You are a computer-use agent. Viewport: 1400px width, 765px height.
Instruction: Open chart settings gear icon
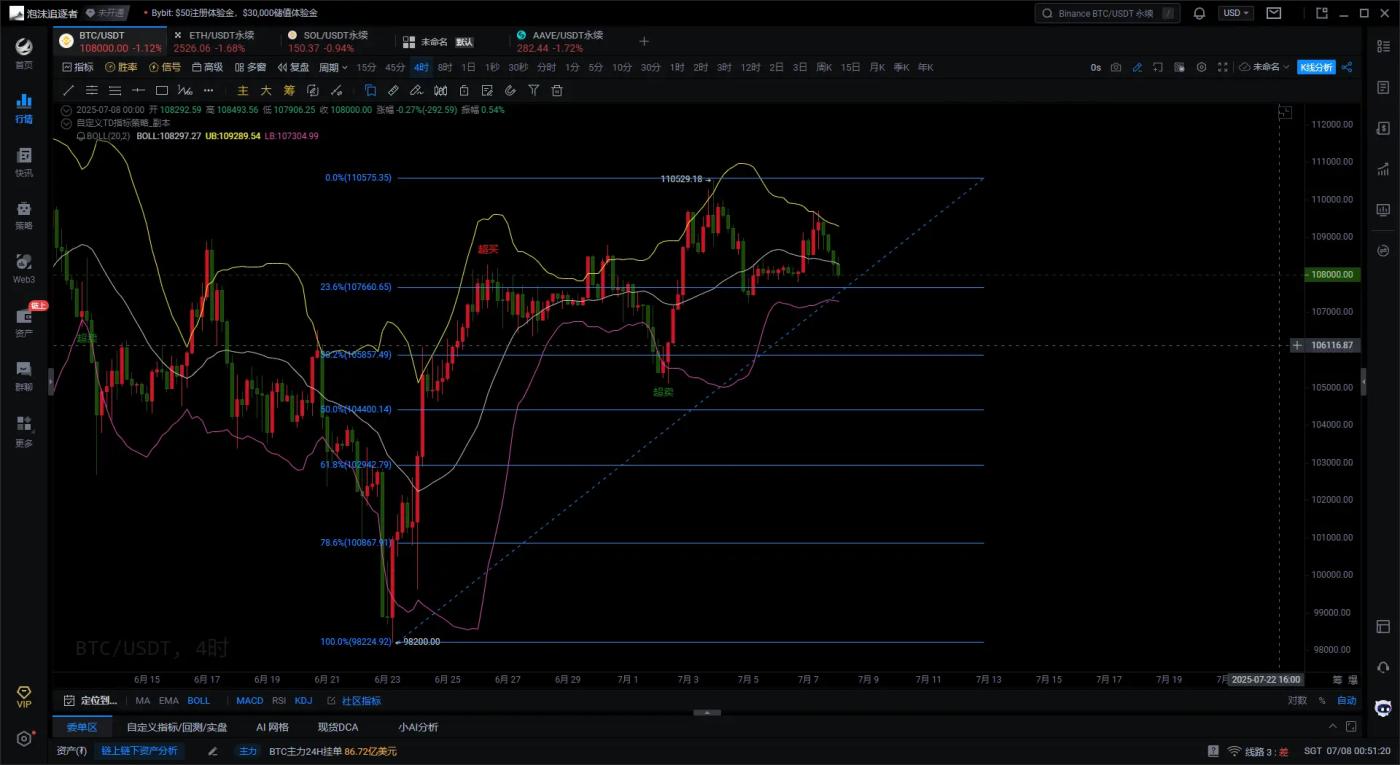1201,67
